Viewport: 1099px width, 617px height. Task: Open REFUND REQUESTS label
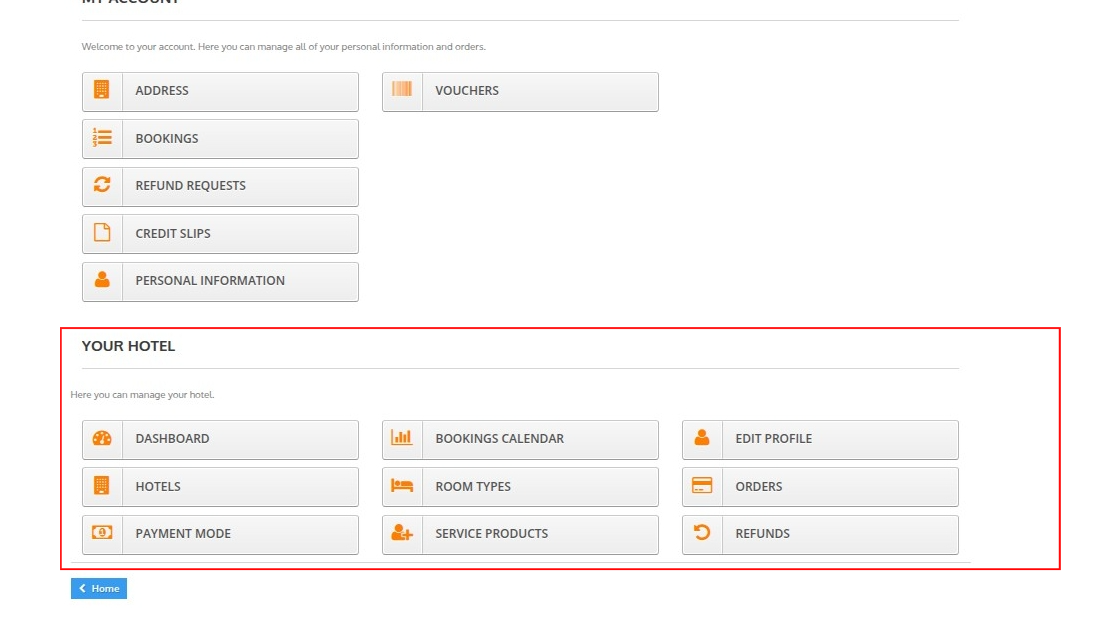click(191, 186)
